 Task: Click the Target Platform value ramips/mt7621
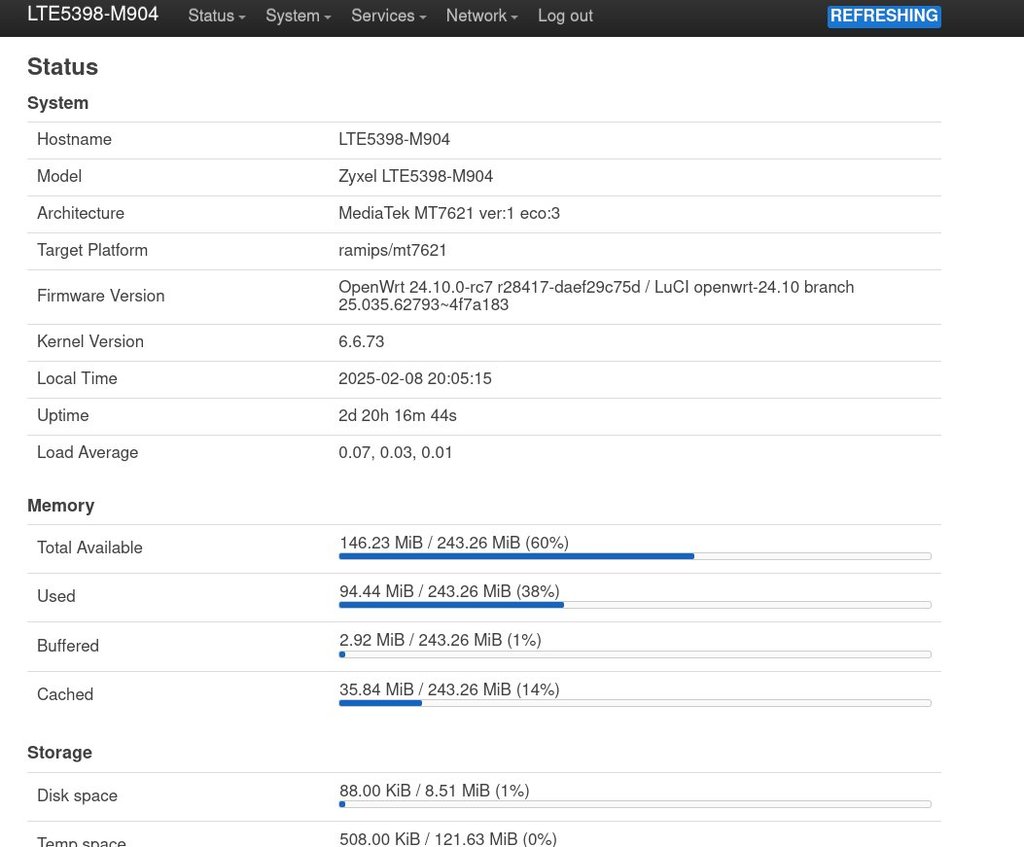(x=392, y=251)
